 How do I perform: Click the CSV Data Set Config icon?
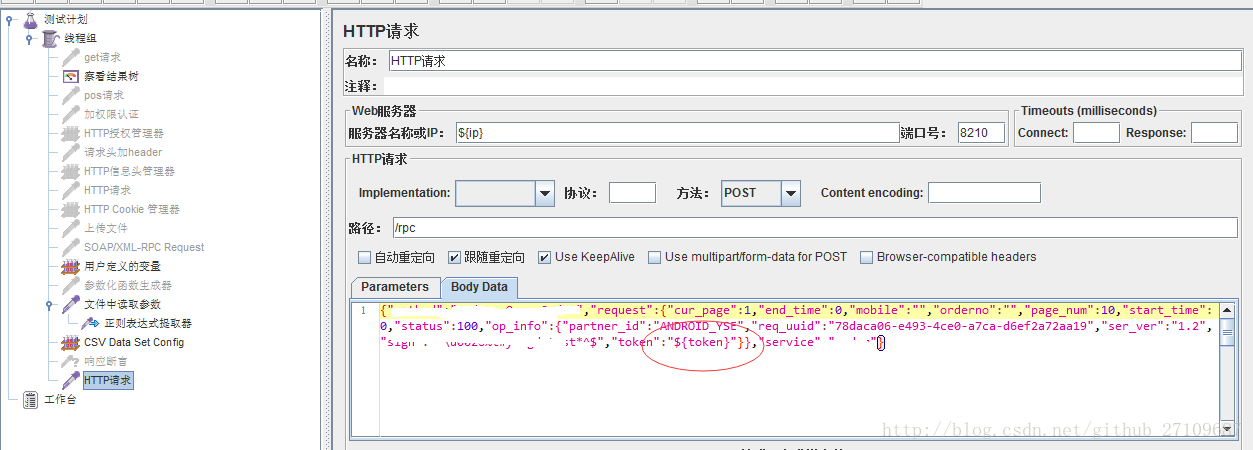point(70,342)
